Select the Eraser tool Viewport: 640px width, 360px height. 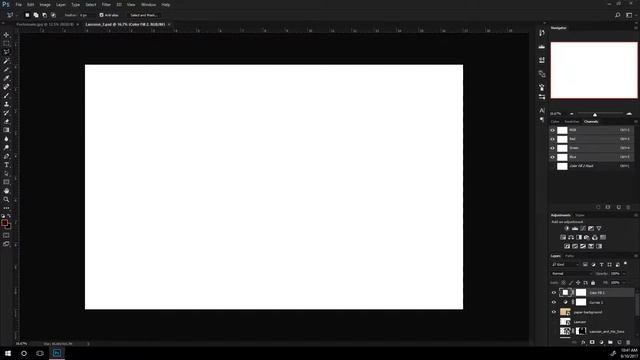coord(6,121)
